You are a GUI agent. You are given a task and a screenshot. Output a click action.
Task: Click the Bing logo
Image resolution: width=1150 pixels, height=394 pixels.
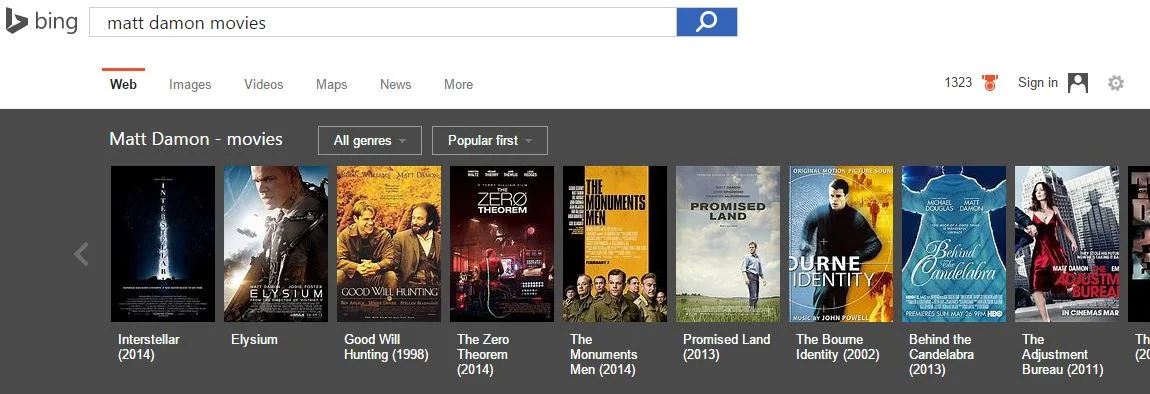click(x=41, y=21)
